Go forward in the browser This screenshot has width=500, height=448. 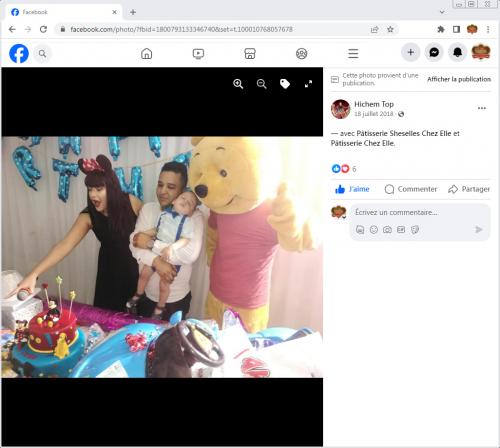[28, 29]
